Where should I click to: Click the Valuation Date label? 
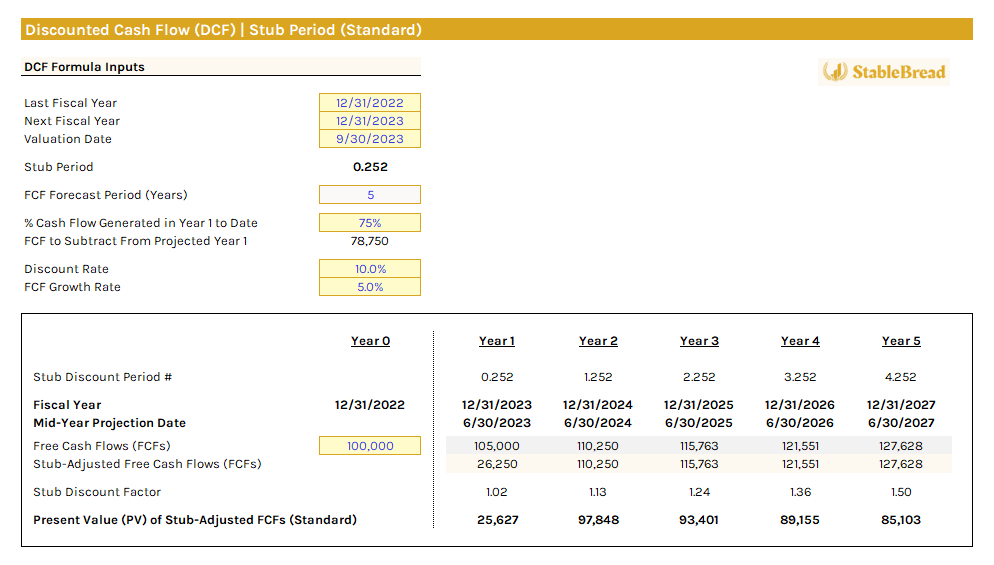tap(68, 139)
